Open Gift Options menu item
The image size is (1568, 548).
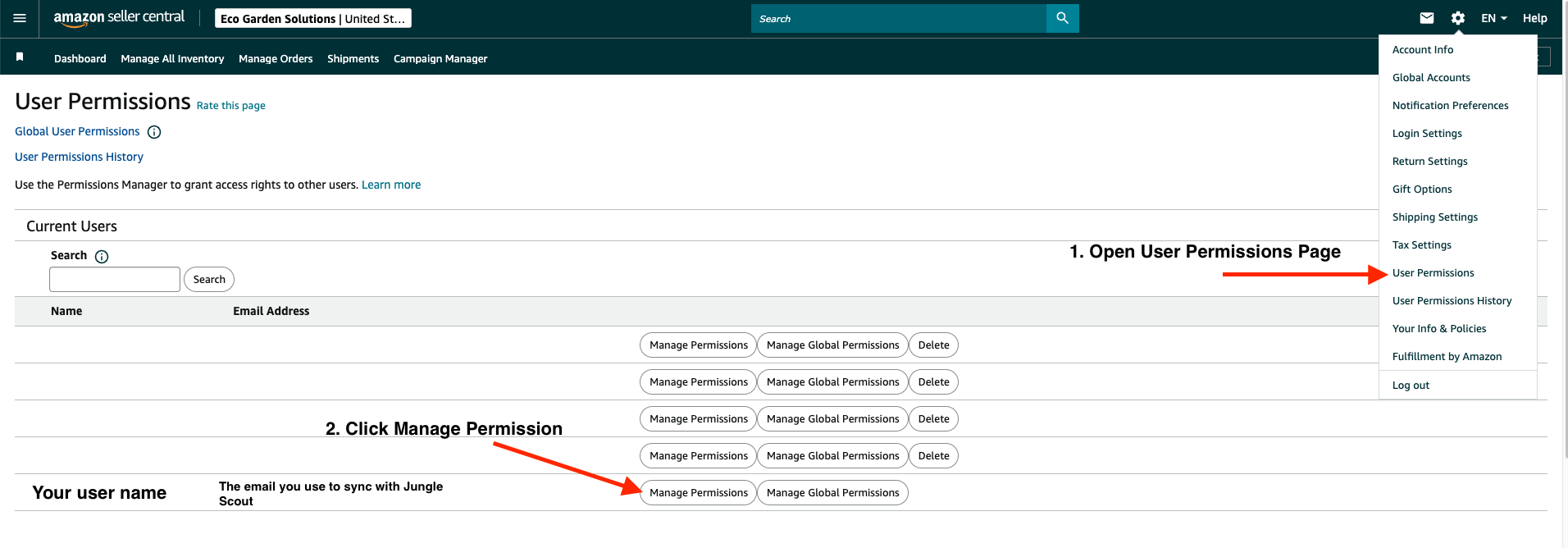coord(1422,190)
